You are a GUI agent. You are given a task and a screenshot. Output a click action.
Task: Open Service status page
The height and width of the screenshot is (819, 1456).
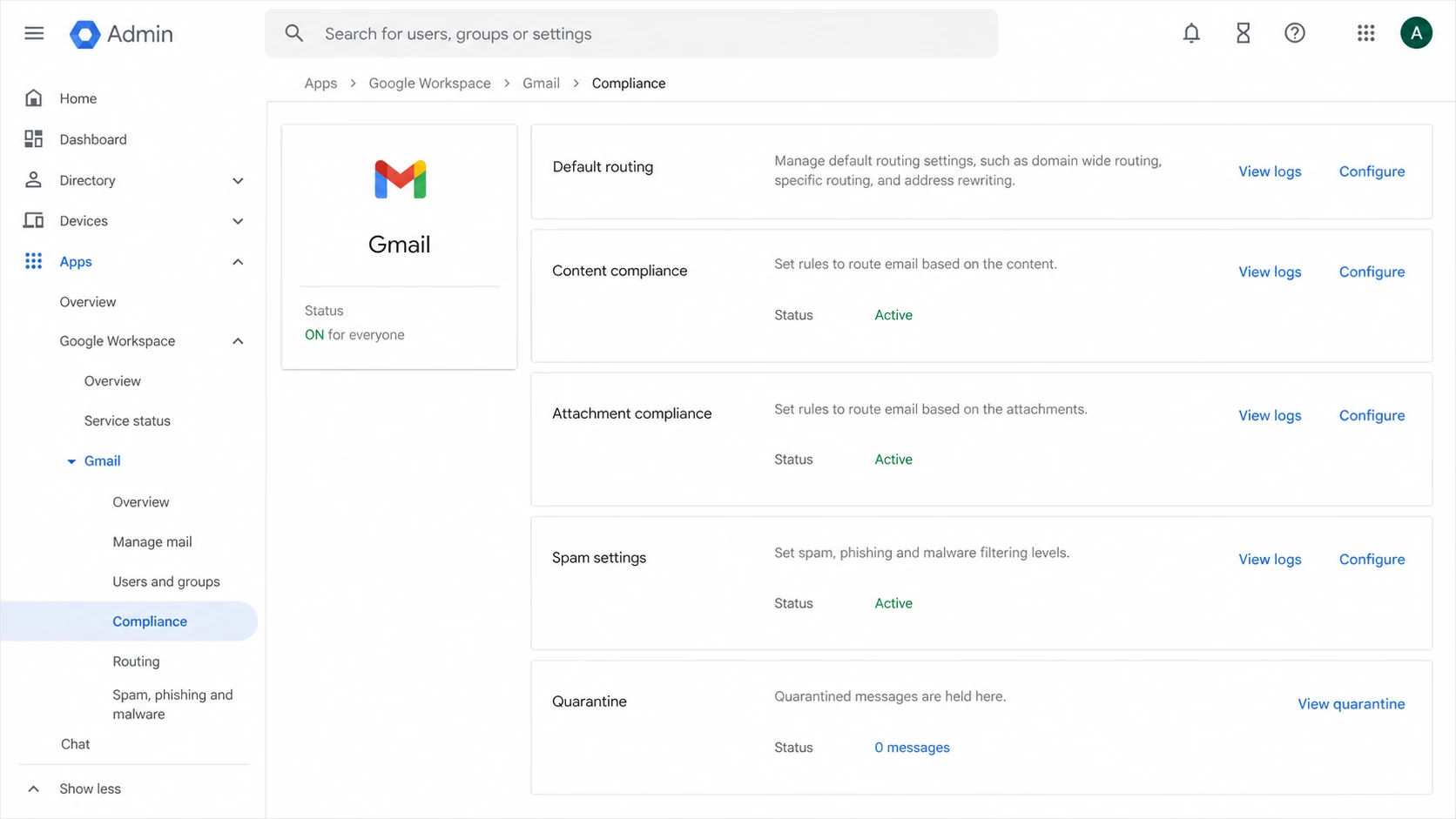[x=127, y=420]
